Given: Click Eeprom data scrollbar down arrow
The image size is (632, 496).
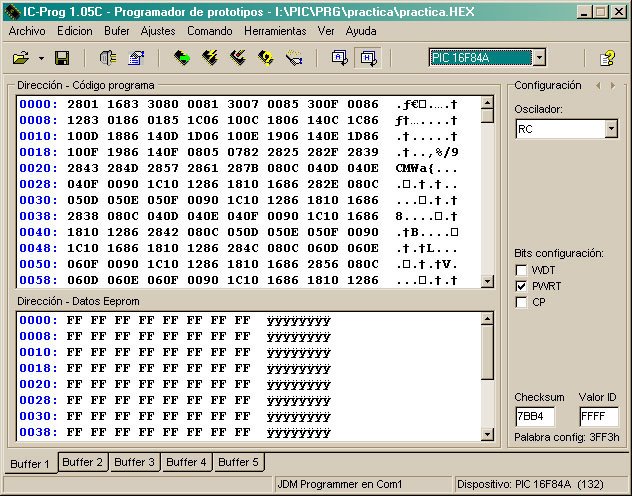Looking at the screenshot, I should pyautogui.click(x=487, y=434).
